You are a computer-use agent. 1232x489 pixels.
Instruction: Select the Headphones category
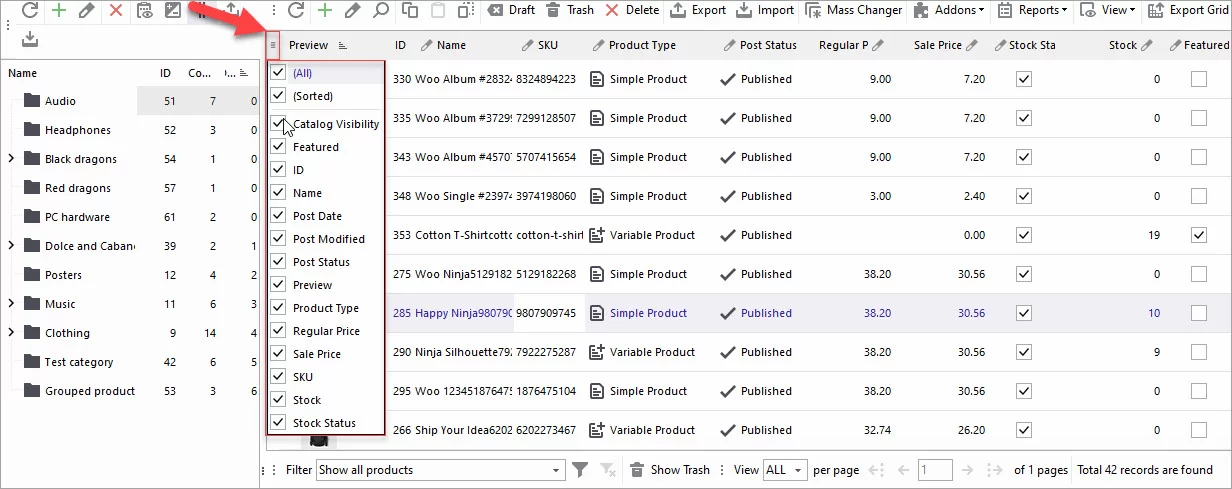(77, 130)
